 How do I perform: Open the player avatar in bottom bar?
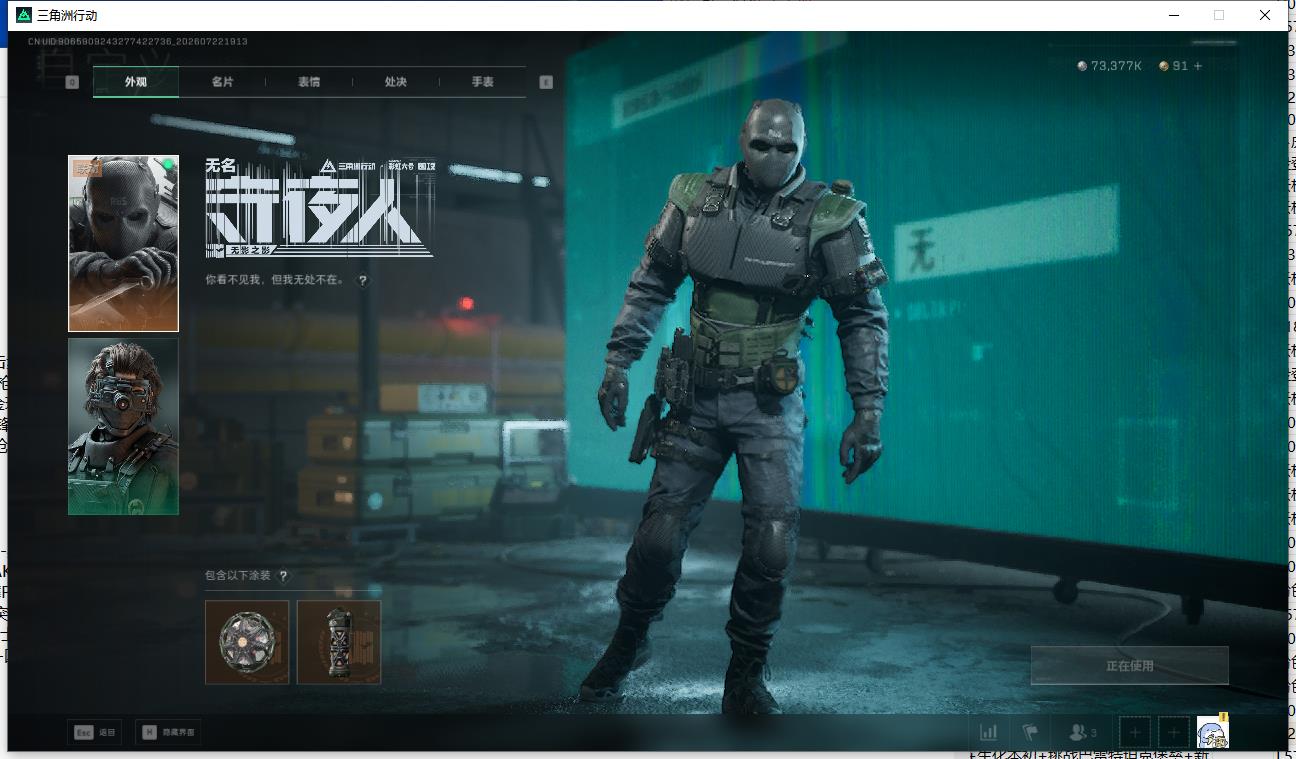(1213, 733)
